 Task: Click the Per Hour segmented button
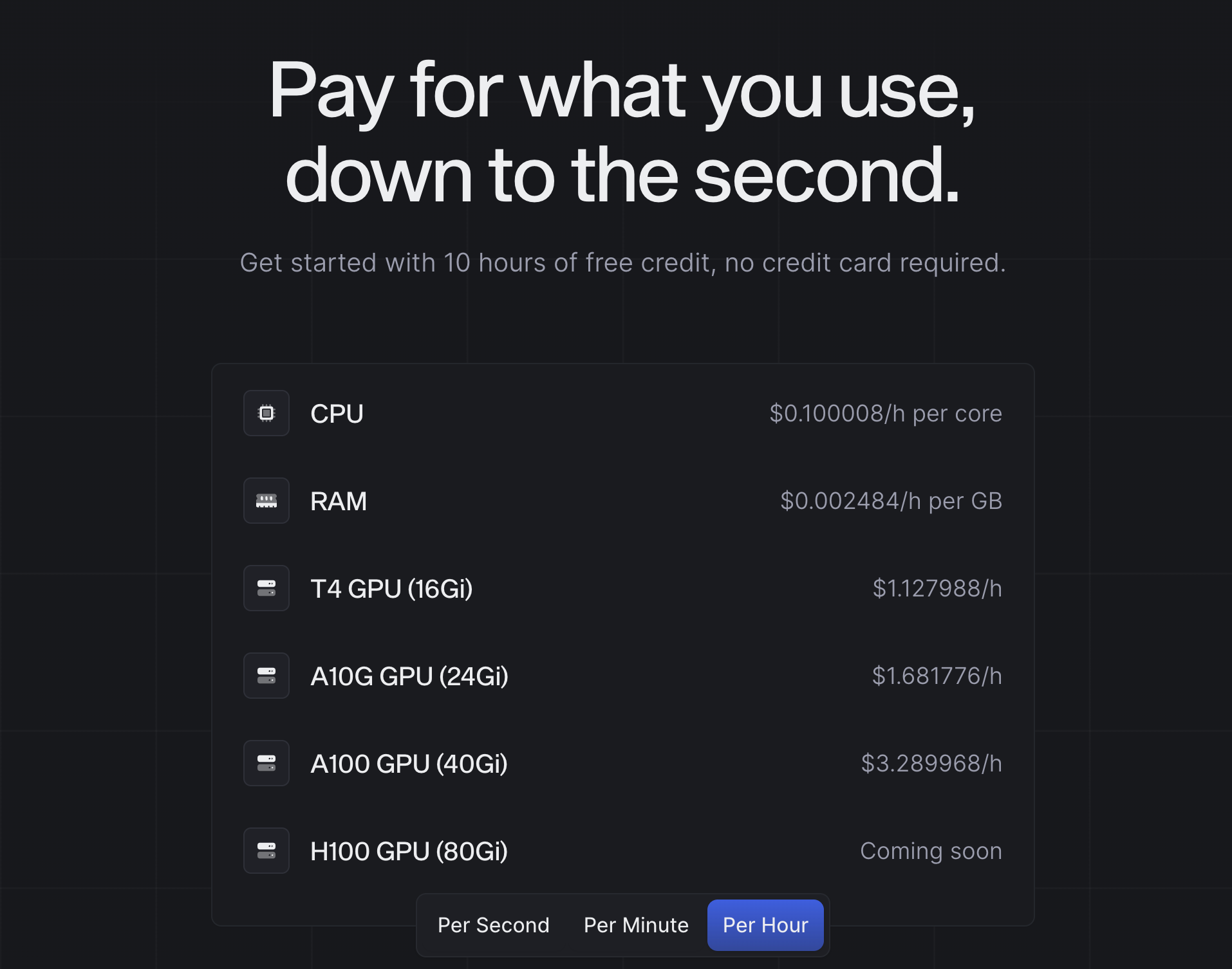[765, 925]
